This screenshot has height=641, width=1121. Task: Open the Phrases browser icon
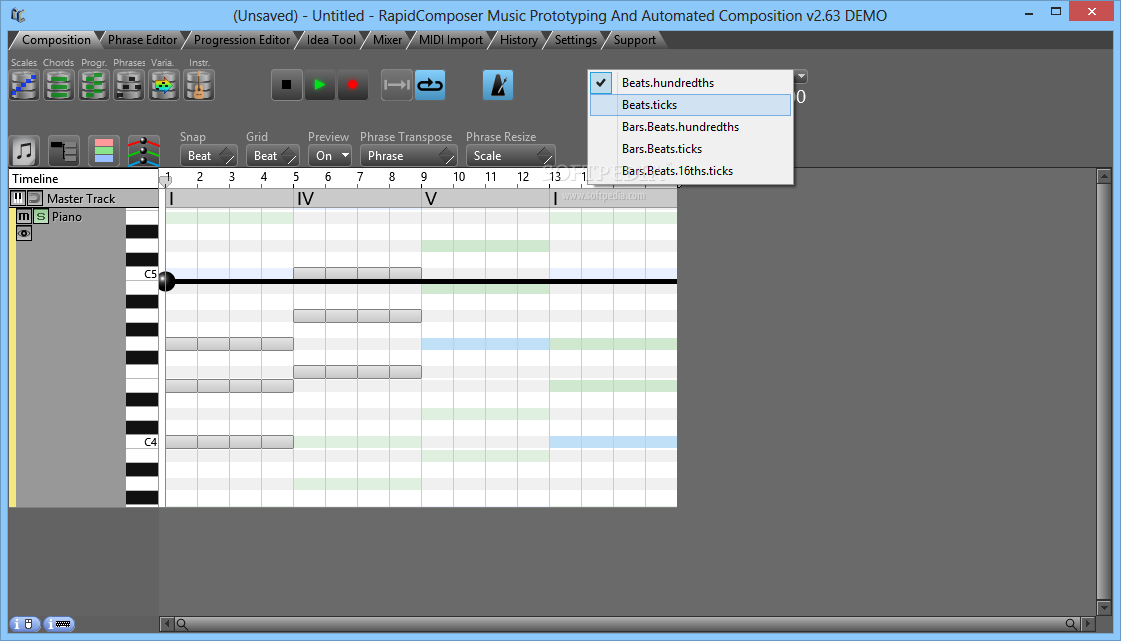129,85
